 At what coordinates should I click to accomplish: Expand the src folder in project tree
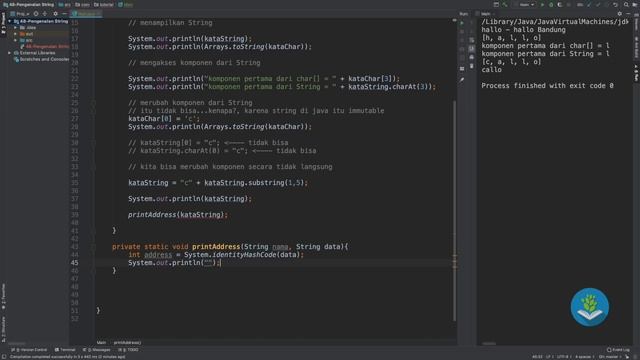(16, 40)
